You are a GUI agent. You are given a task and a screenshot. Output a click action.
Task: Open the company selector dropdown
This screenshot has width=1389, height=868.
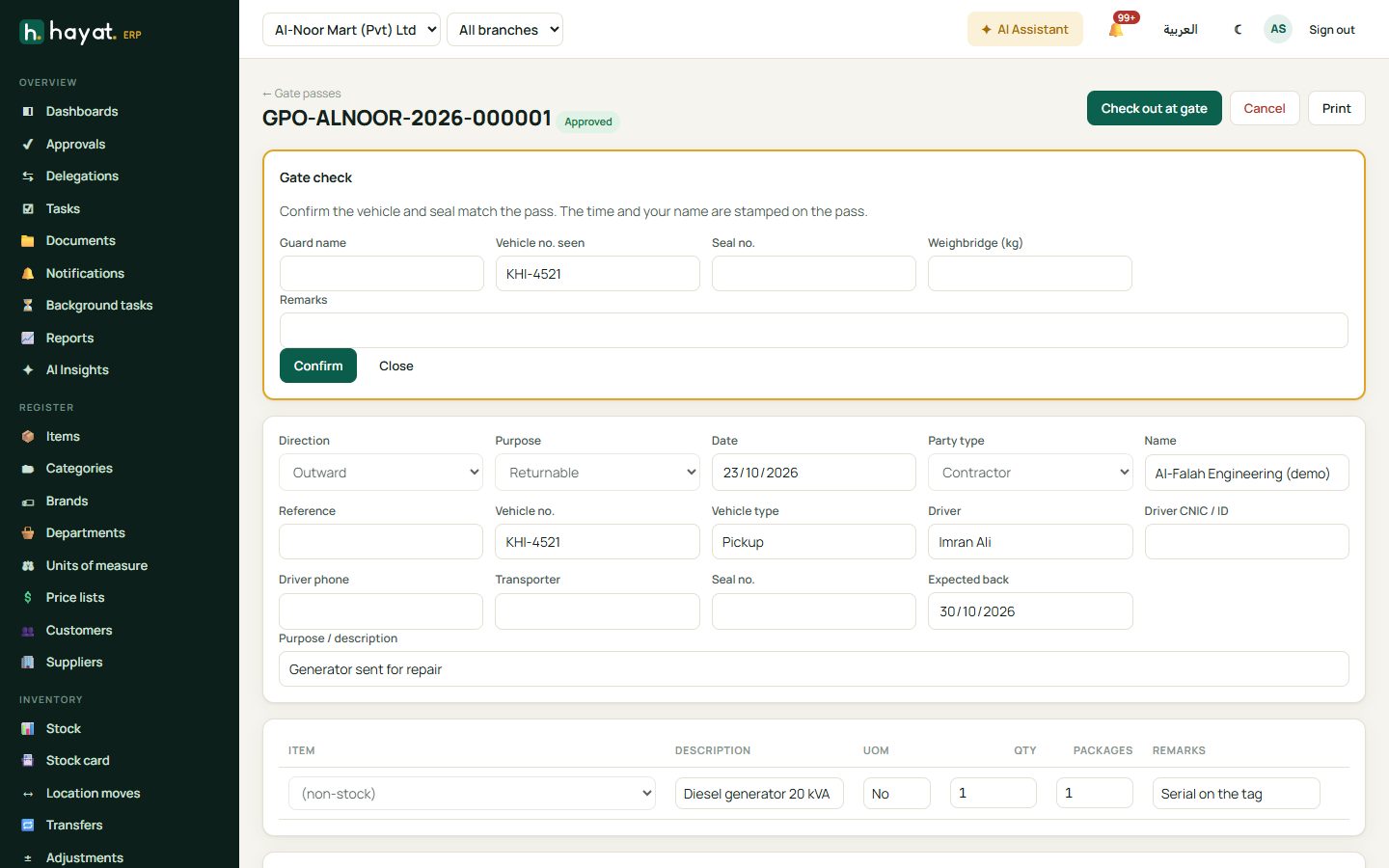pyautogui.click(x=351, y=30)
